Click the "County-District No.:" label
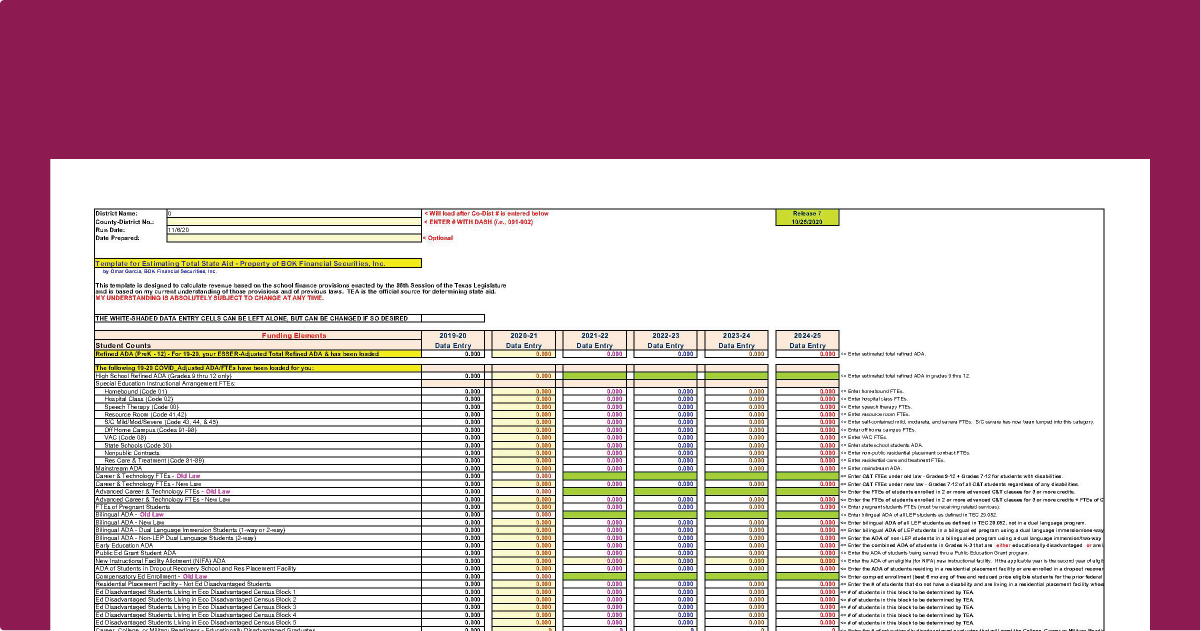 (x=123, y=221)
